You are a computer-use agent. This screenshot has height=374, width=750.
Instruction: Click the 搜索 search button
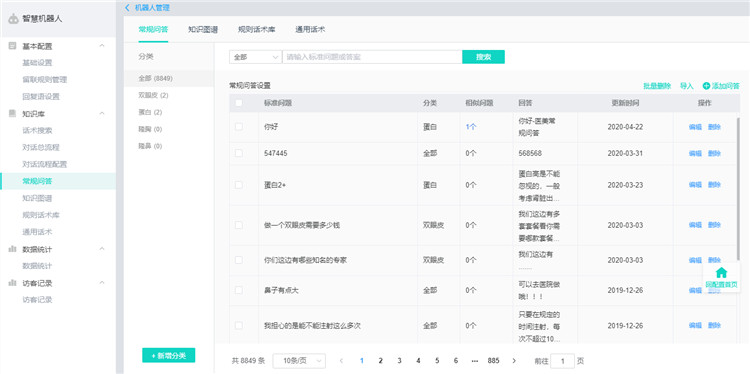coord(483,57)
